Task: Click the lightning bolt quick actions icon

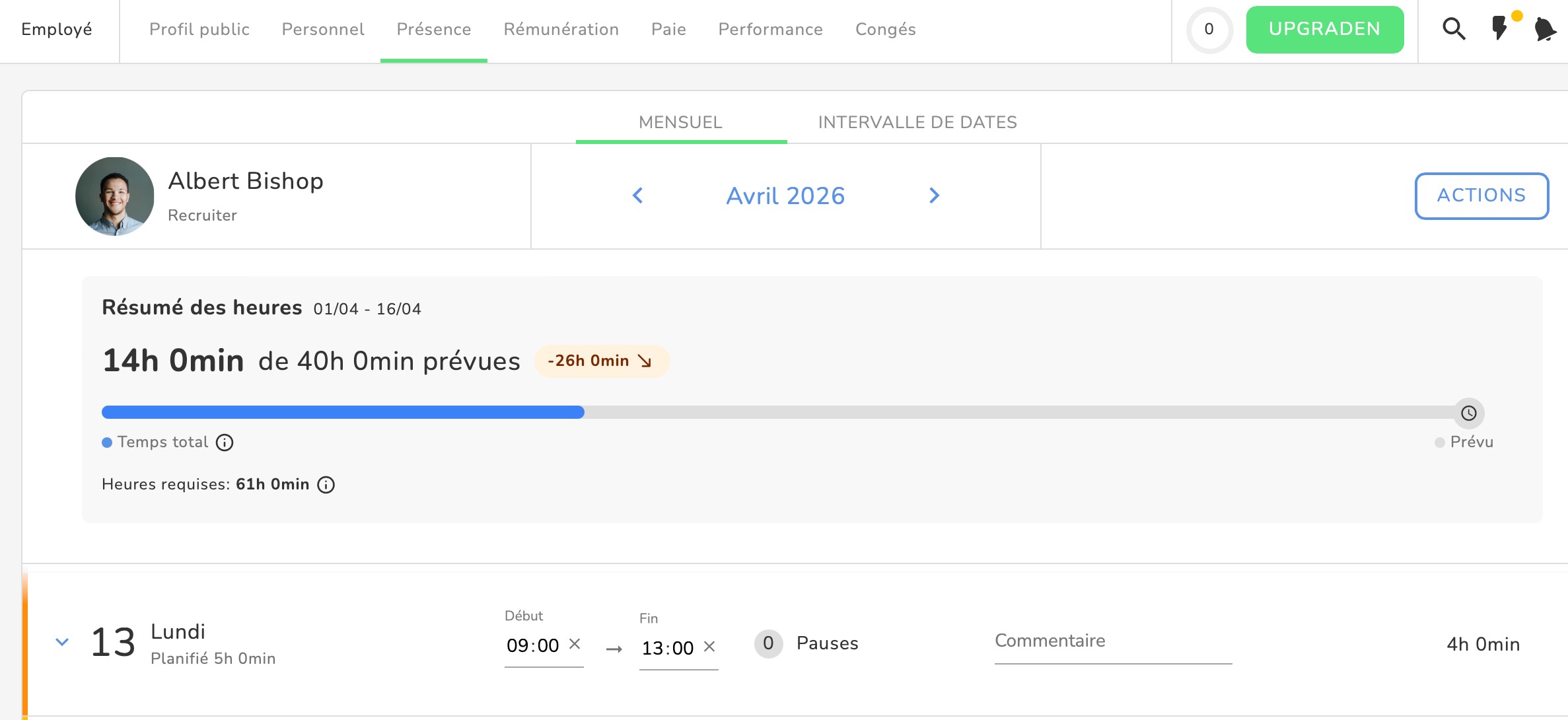Action: pyautogui.click(x=1499, y=29)
